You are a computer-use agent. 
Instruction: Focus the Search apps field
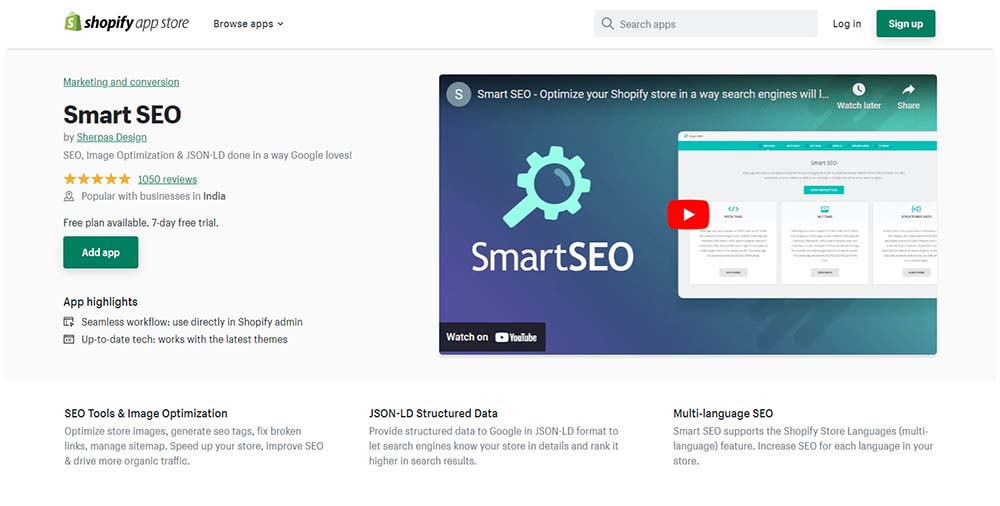[705, 24]
